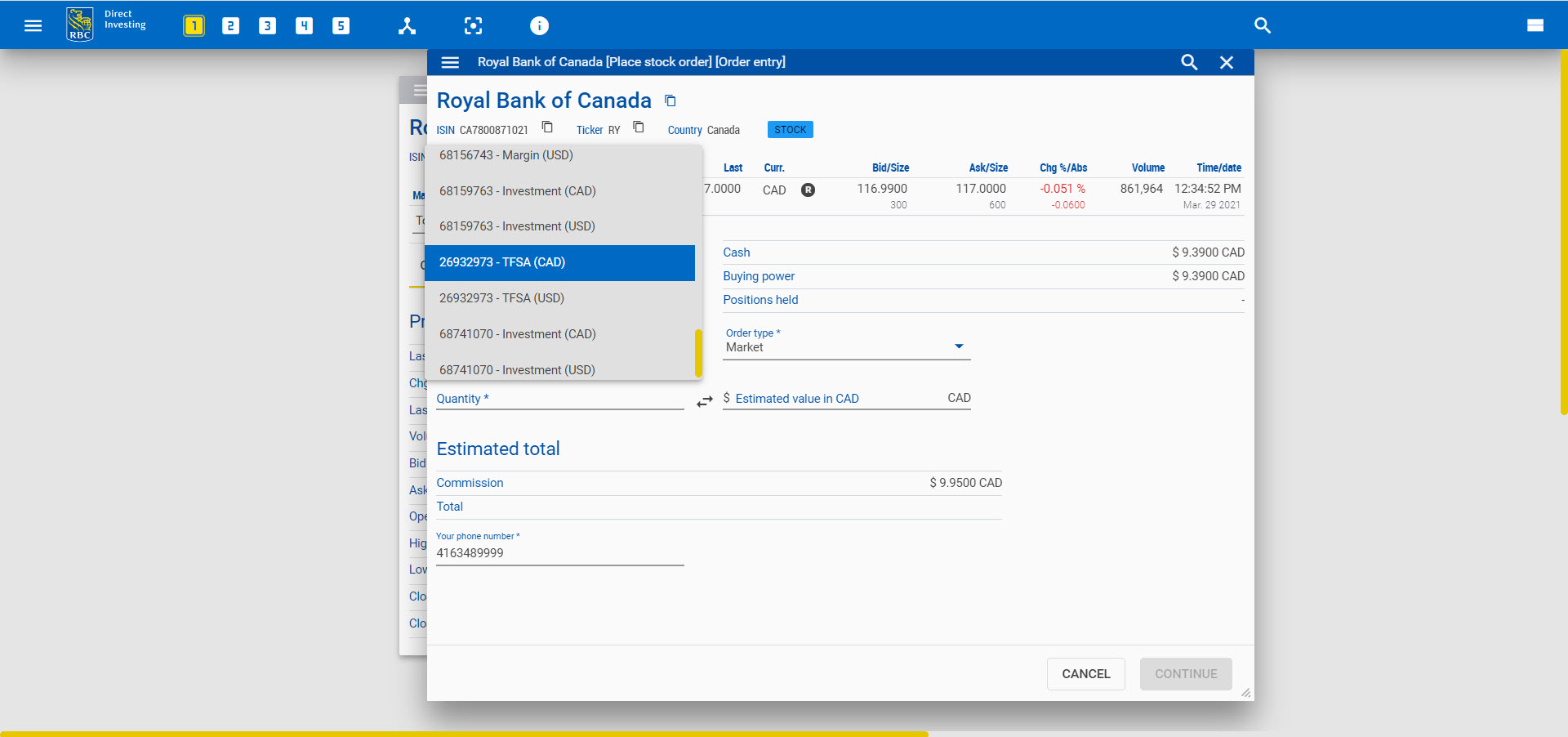Screen dimensions: 1568x737
Task: Expand the Order type dropdown
Action: 958,346
